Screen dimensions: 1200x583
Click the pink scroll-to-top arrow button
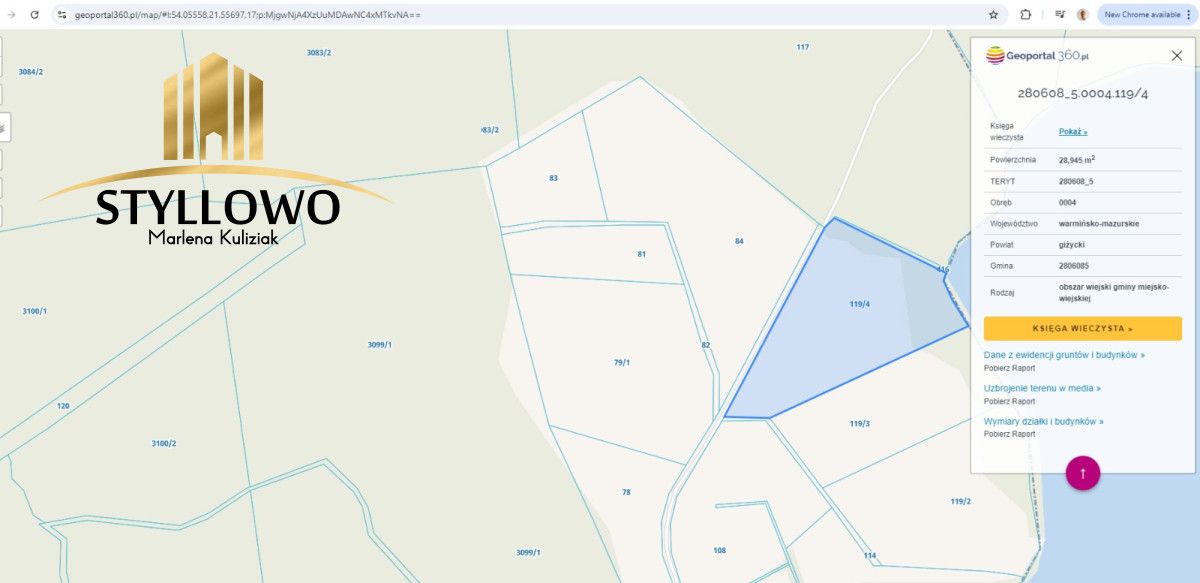1085,475
